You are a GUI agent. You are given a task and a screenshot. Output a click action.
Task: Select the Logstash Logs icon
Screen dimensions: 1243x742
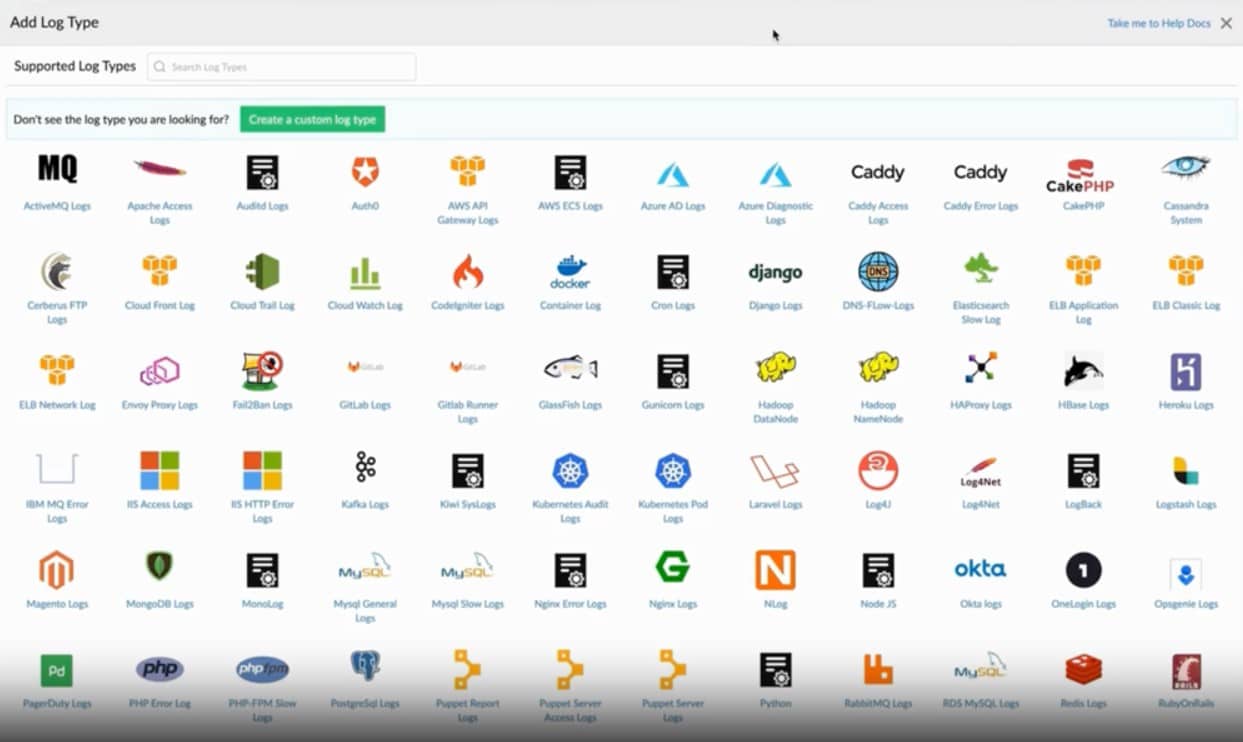(x=1186, y=470)
